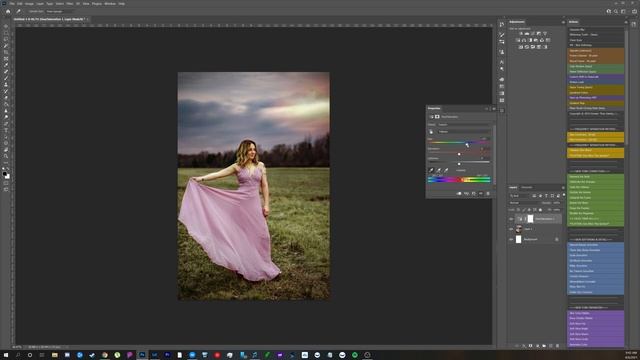Open the Filter menu
The width and height of the screenshot is (640, 360).
pyautogui.click(x=70, y=4)
